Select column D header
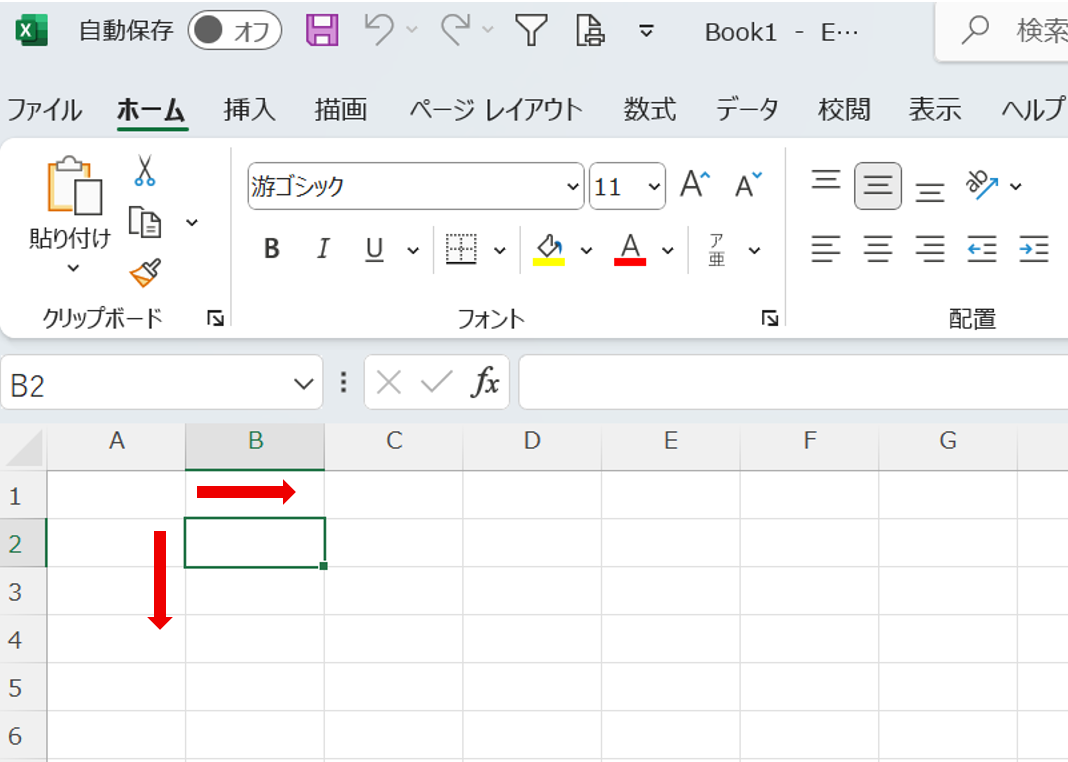 [532, 440]
